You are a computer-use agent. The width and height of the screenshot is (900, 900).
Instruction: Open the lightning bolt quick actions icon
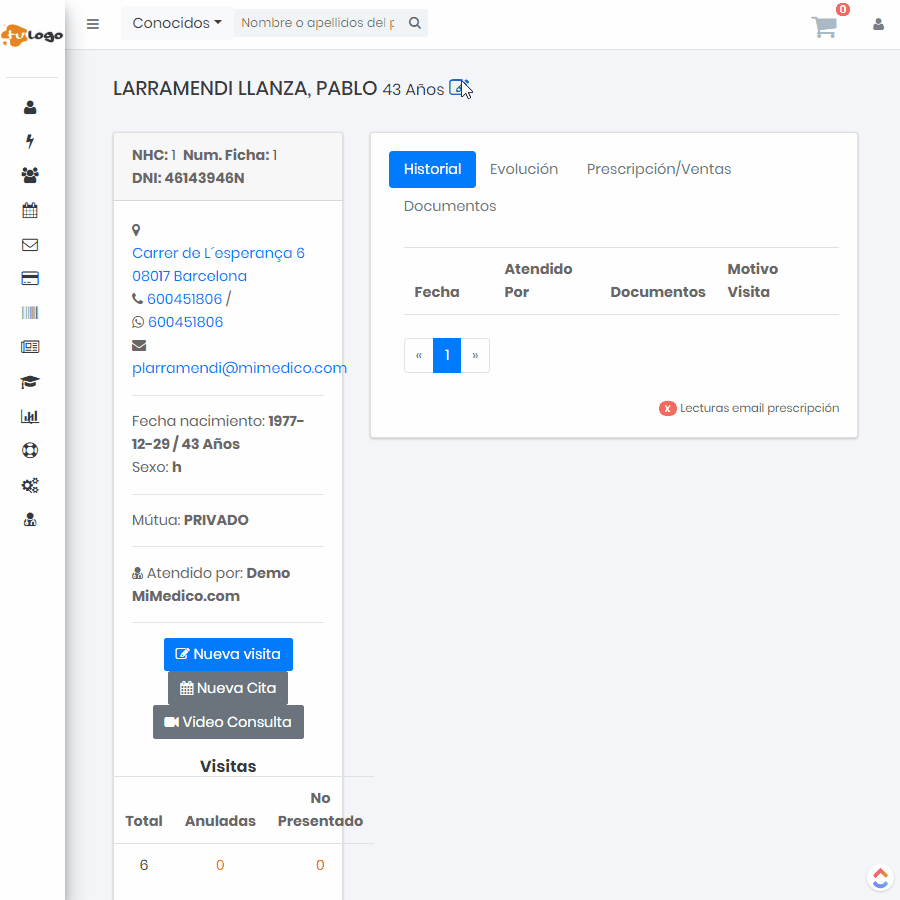30,141
